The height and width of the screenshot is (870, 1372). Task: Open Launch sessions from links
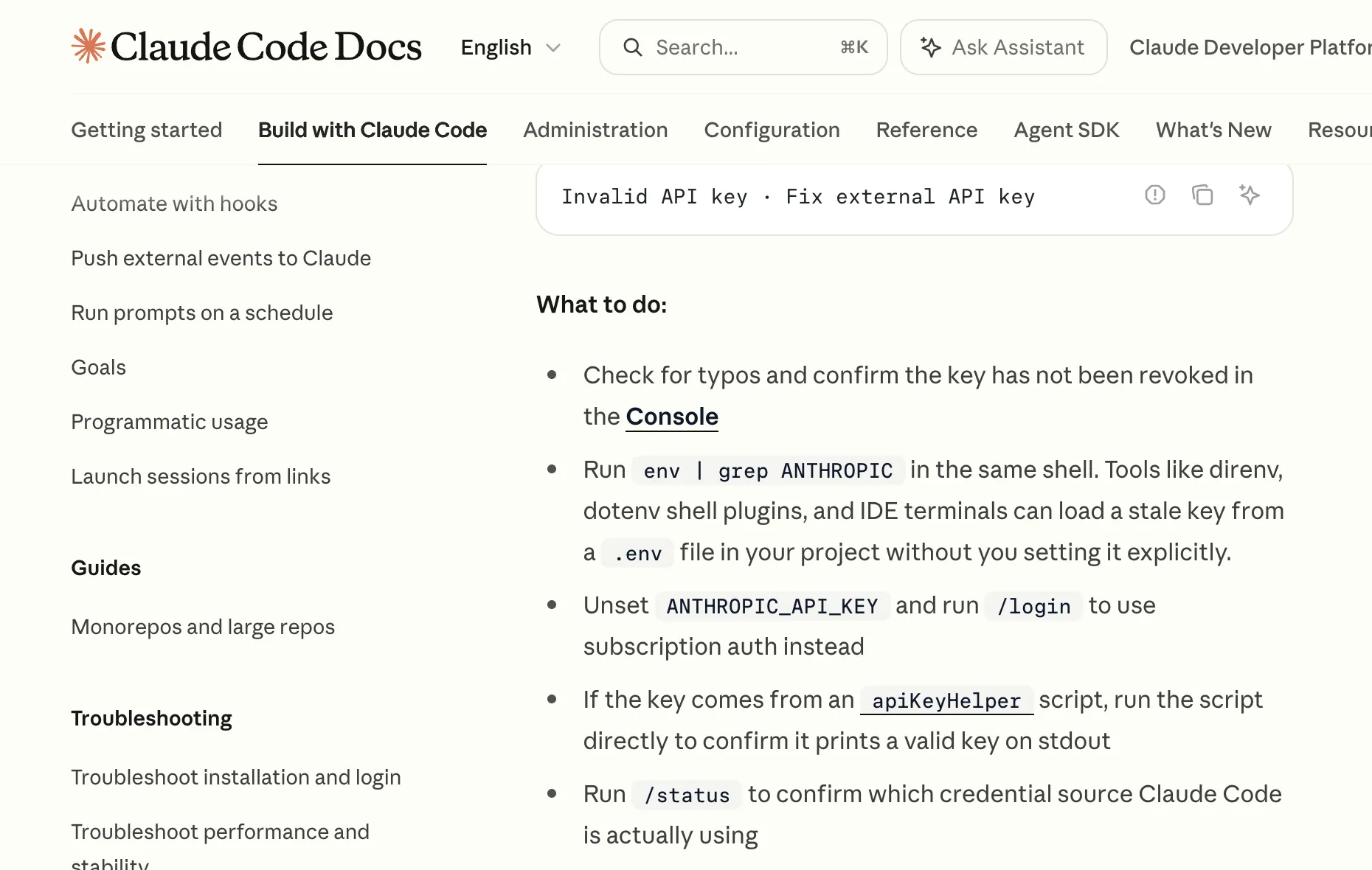point(201,476)
